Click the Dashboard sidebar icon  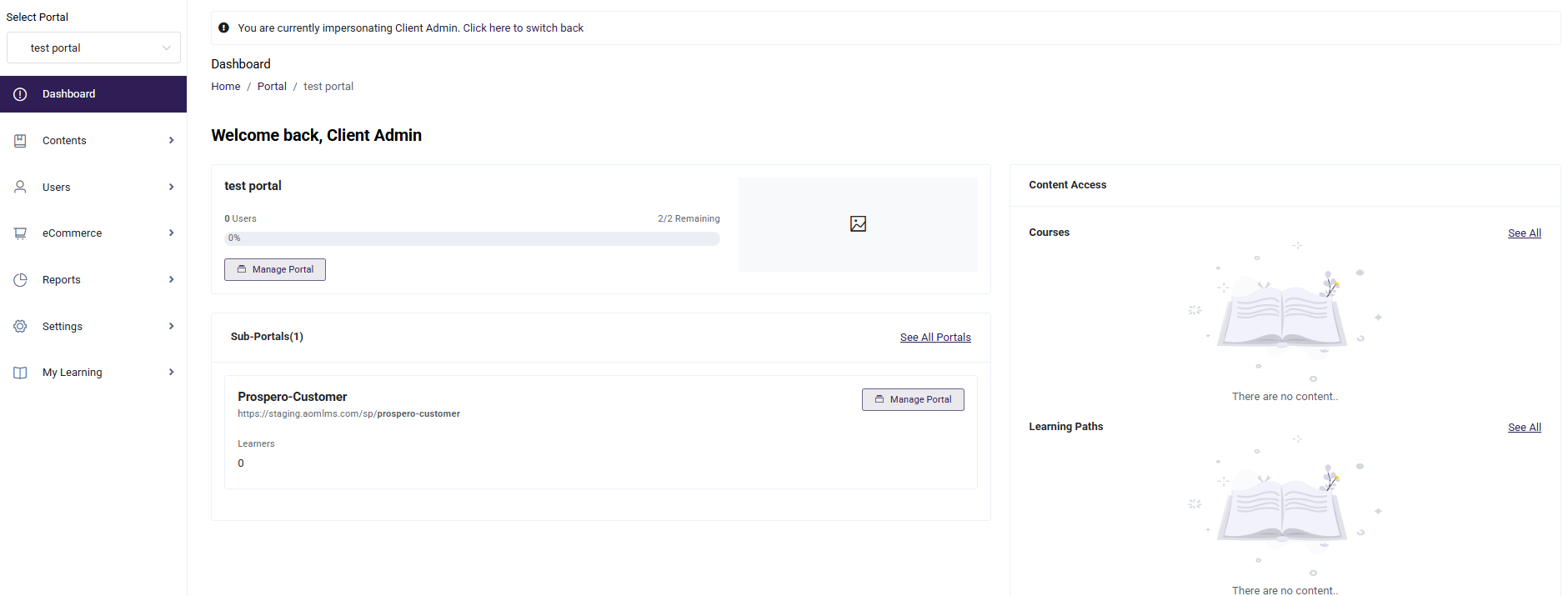(x=20, y=94)
